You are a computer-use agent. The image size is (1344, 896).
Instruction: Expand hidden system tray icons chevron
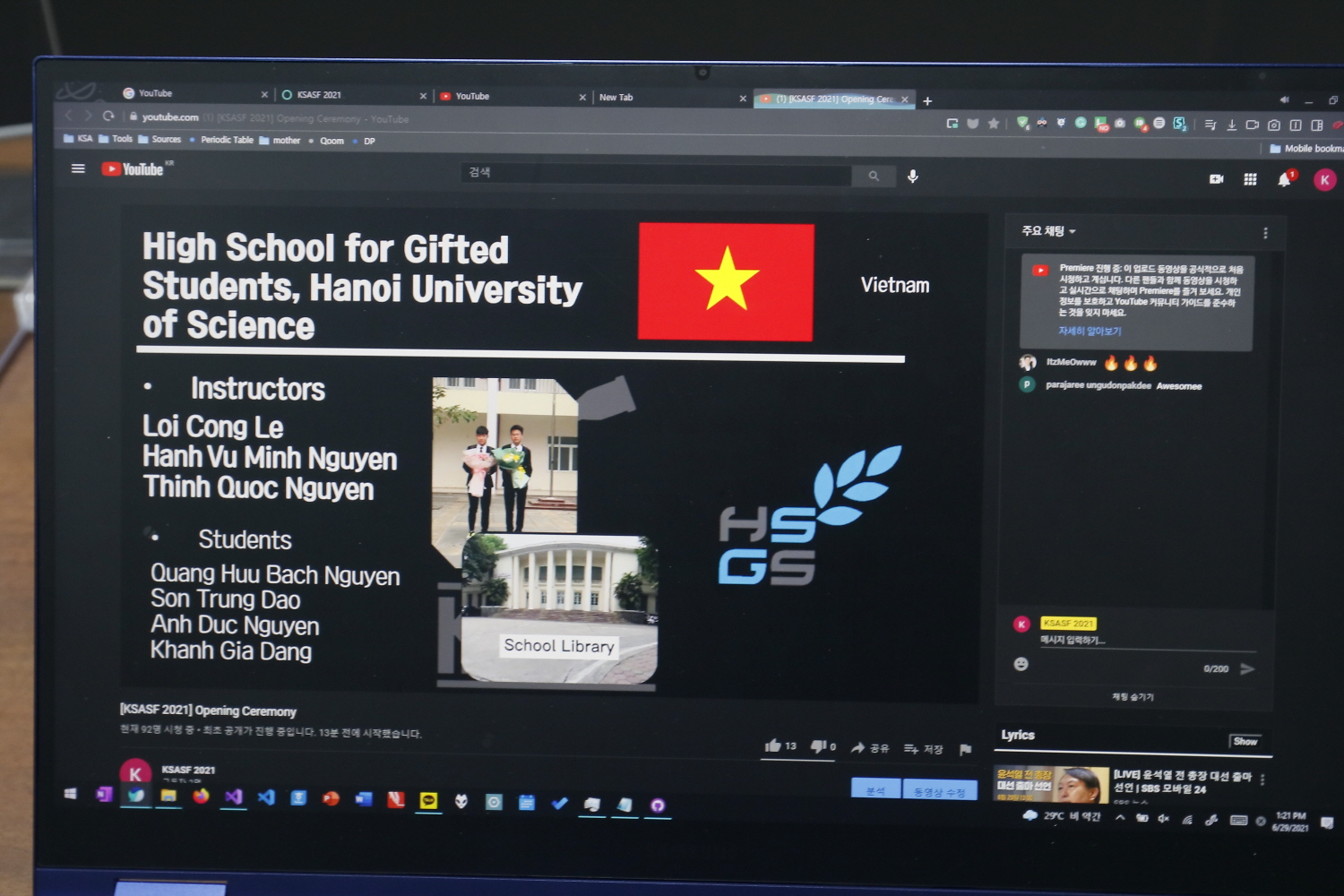click(1120, 817)
